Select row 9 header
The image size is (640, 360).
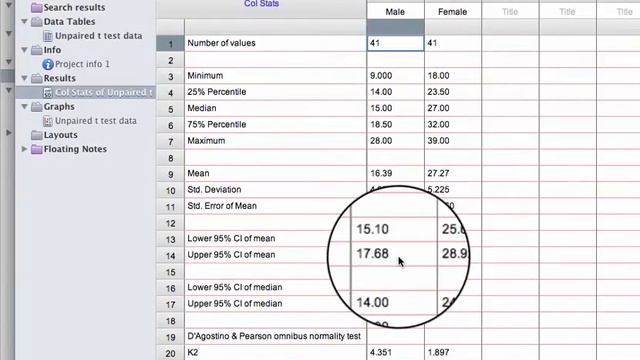coord(170,174)
